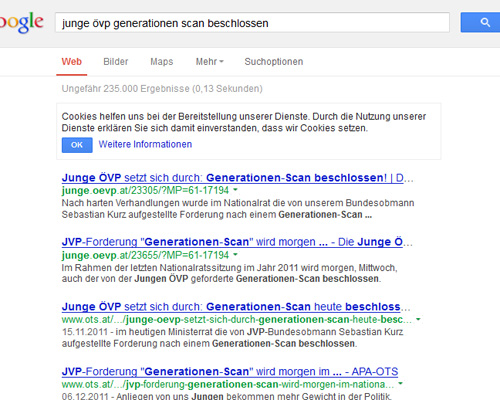500x400 pixels.
Task: Expand arrow next to junge.oevp.at/23305 URL
Action: [x=235, y=190]
